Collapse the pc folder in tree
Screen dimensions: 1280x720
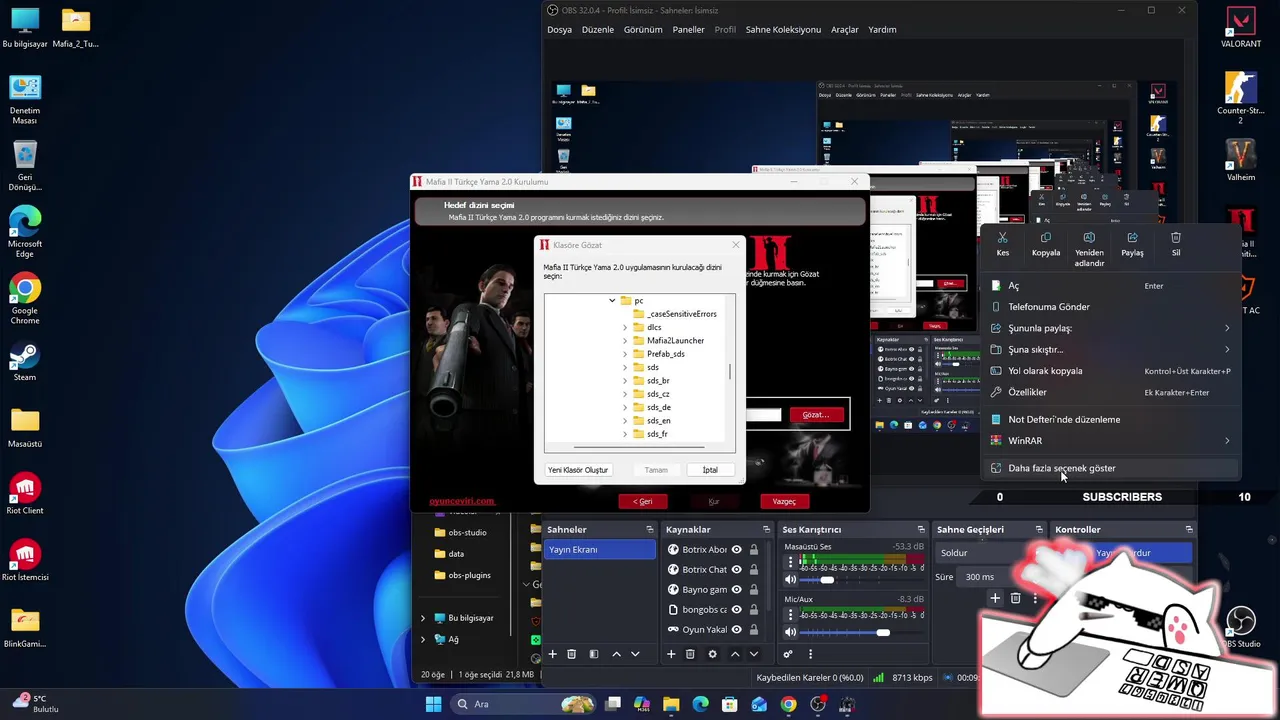pos(612,300)
